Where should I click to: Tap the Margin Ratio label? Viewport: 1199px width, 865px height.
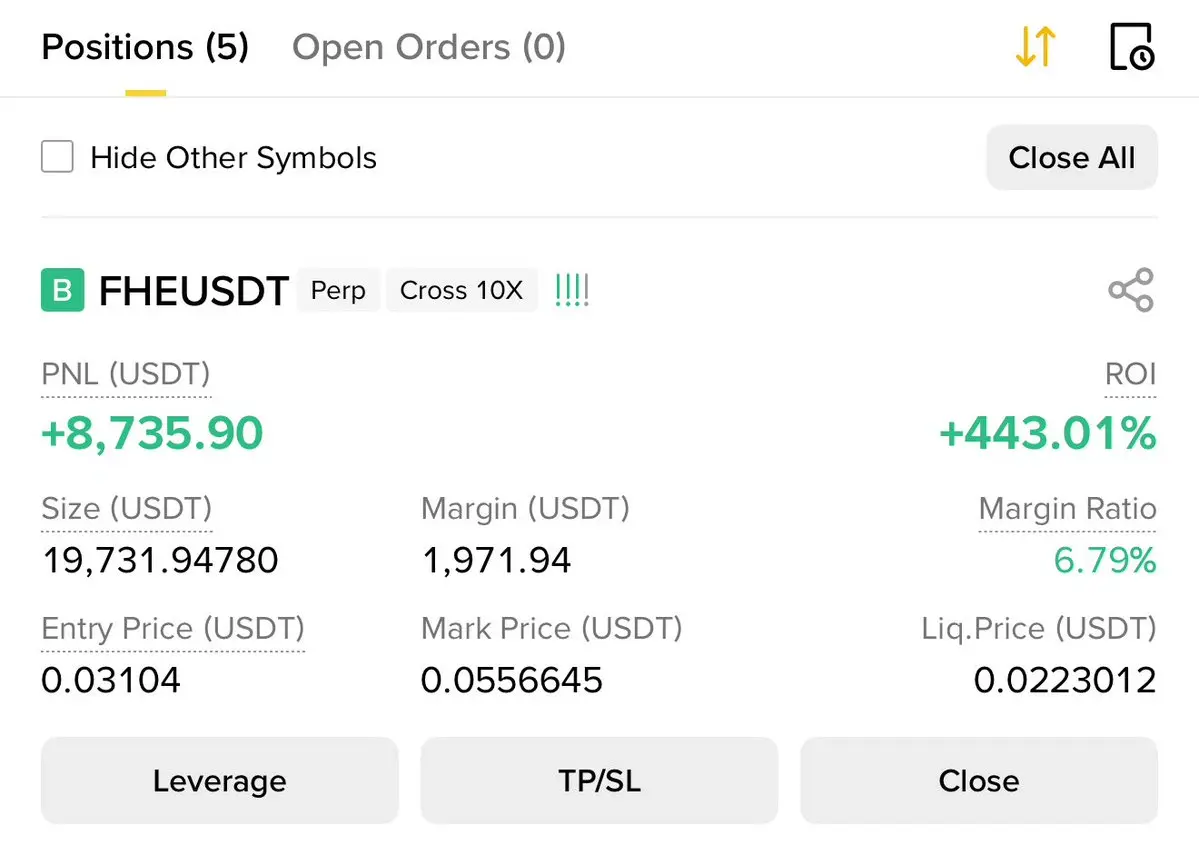tap(1067, 509)
